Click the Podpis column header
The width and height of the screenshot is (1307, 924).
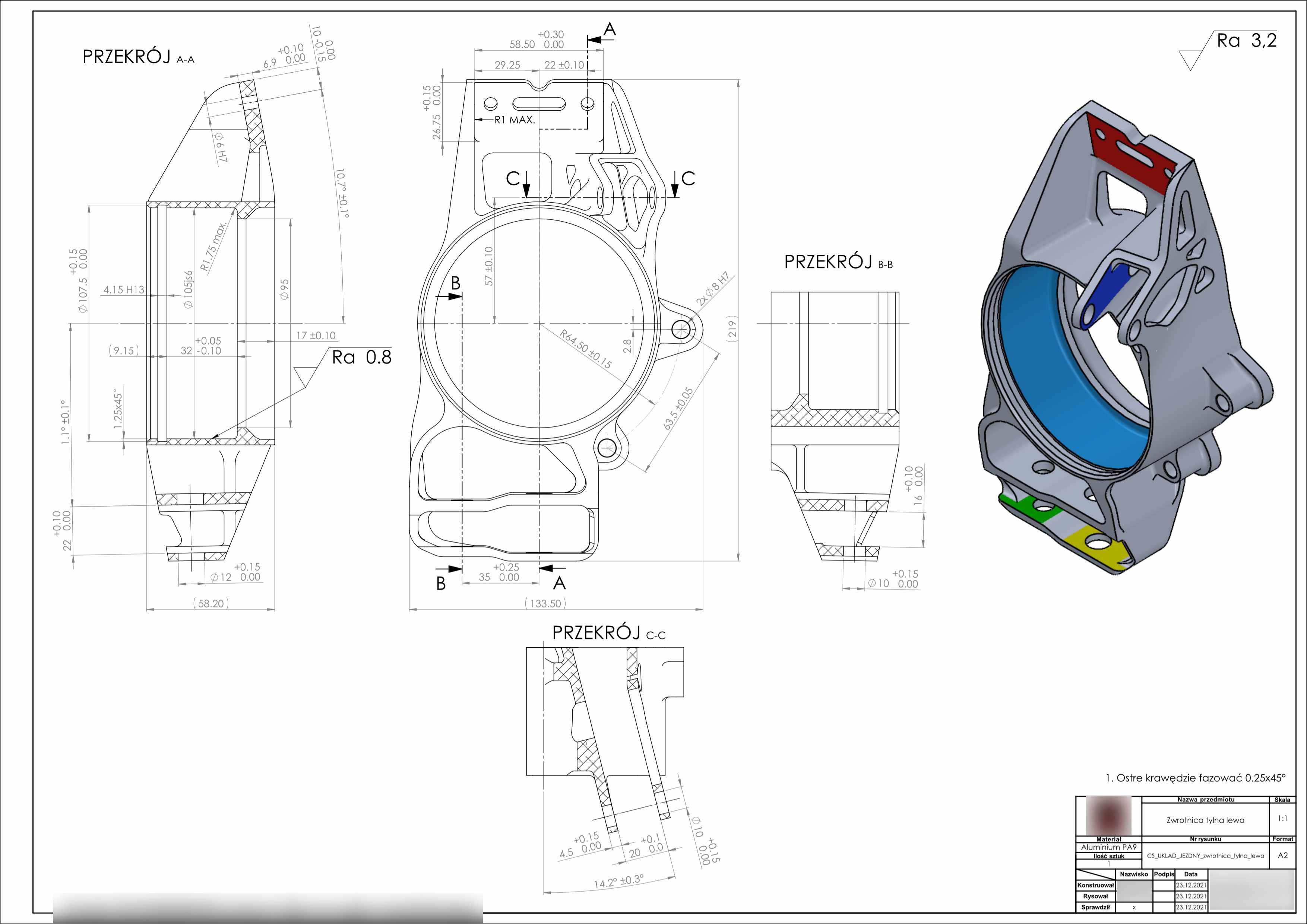coord(1164,874)
